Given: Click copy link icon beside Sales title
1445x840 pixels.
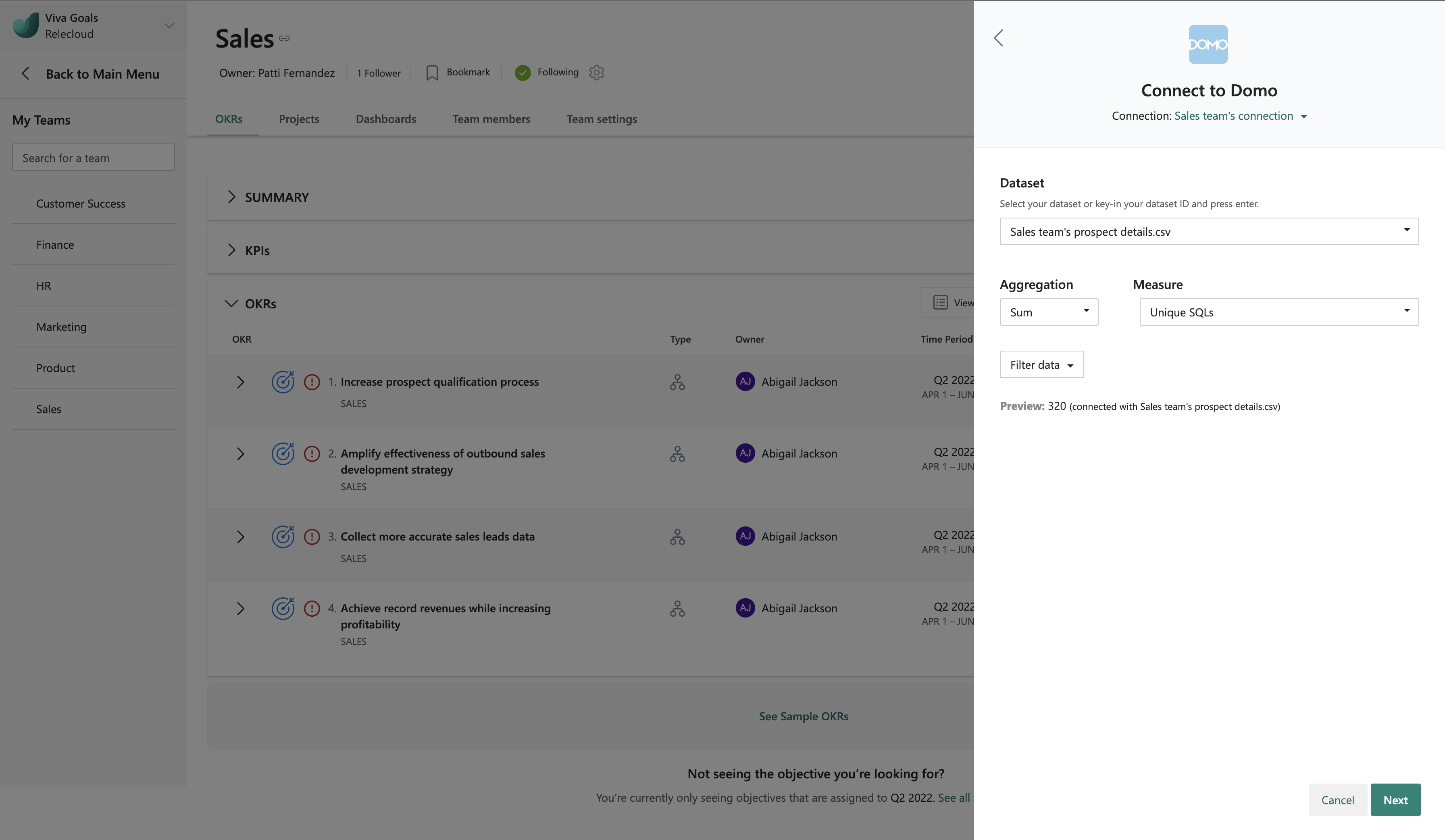Looking at the screenshot, I should pos(284,38).
